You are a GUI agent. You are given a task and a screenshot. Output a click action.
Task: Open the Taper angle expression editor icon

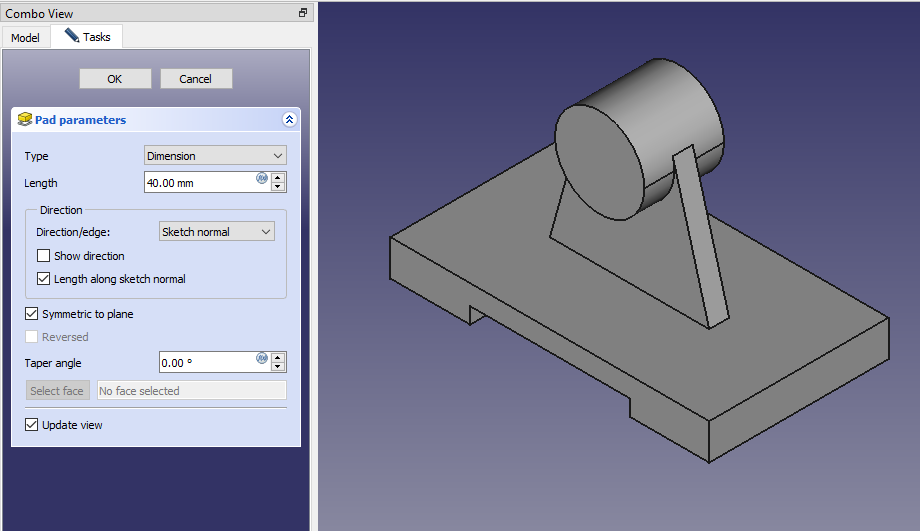click(x=262, y=357)
